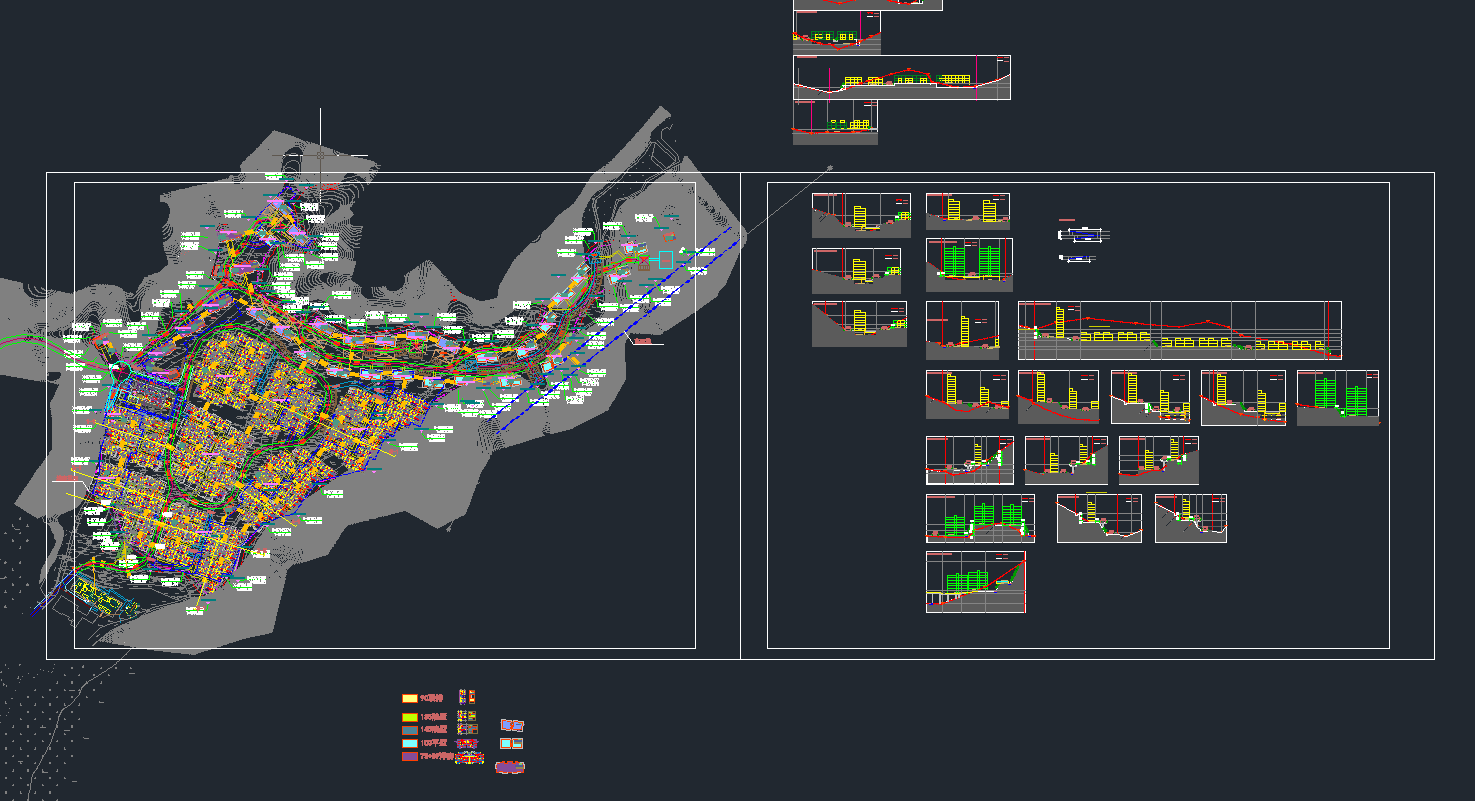Viewport: 1475px width, 801px height.
Task: Click the long wide terrain section profile
Action: [1179, 330]
